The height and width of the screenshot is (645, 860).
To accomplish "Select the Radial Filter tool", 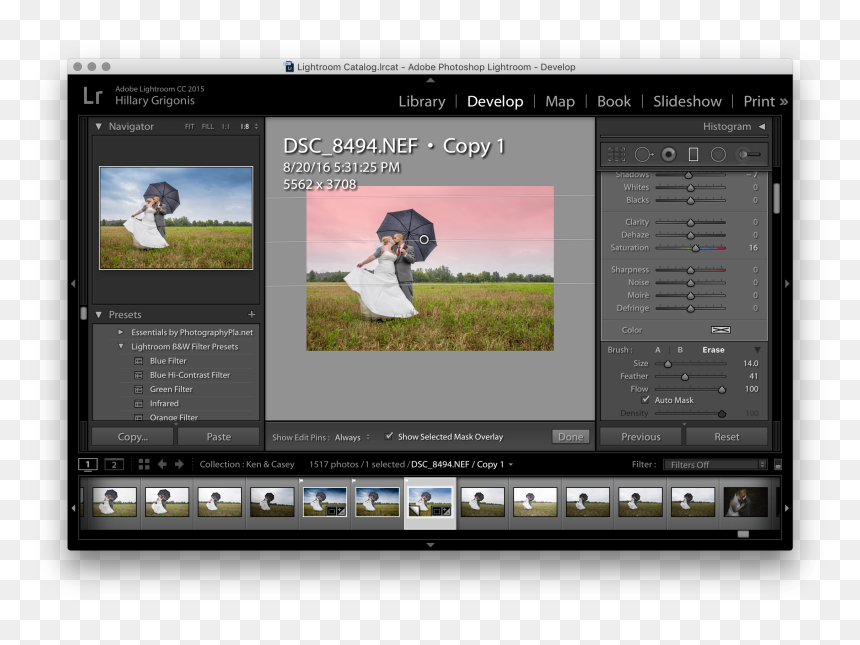I will pyautogui.click(x=718, y=155).
